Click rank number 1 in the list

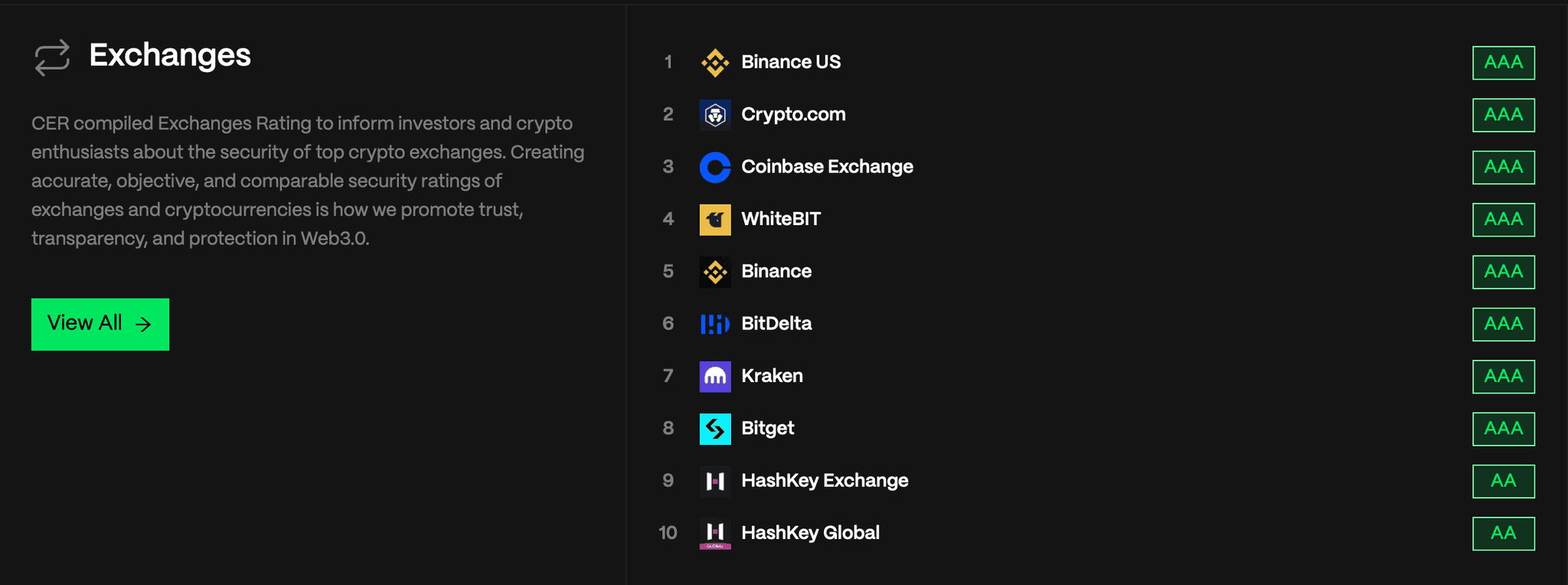(668, 62)
